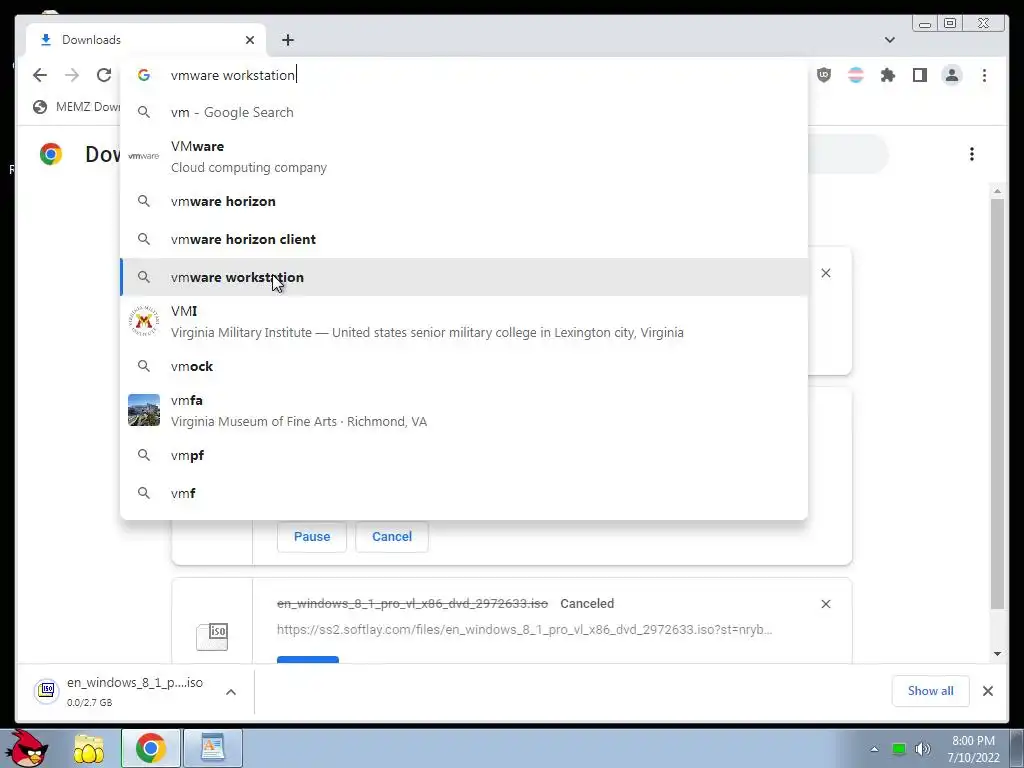Choose the vmfa Virginia Museum suggestion
This screenshot has height=768, width=1024.
(x=464, y=411)
